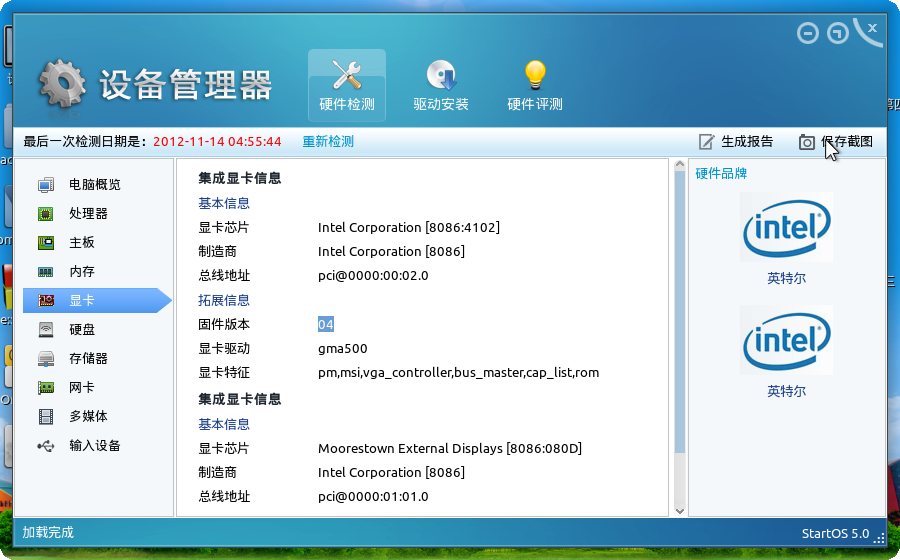This screenshot has width=900, height=560.
Task: Click the 电脑概览 computer overview icon
Action: (46, 185)
